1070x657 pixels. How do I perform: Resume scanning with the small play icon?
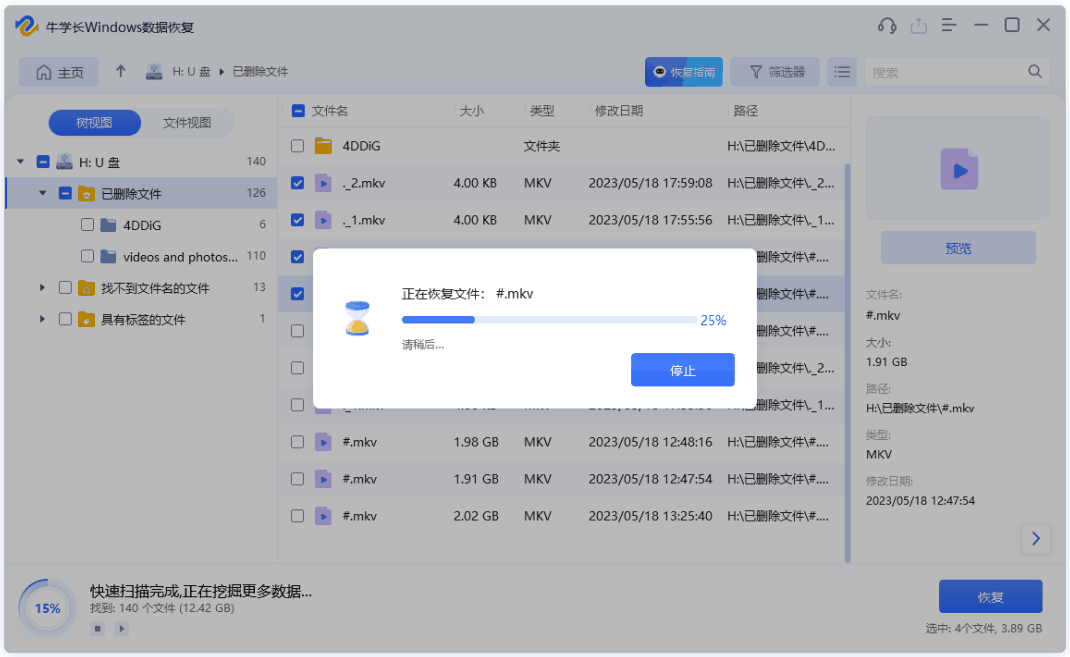[x=120, y=628]
